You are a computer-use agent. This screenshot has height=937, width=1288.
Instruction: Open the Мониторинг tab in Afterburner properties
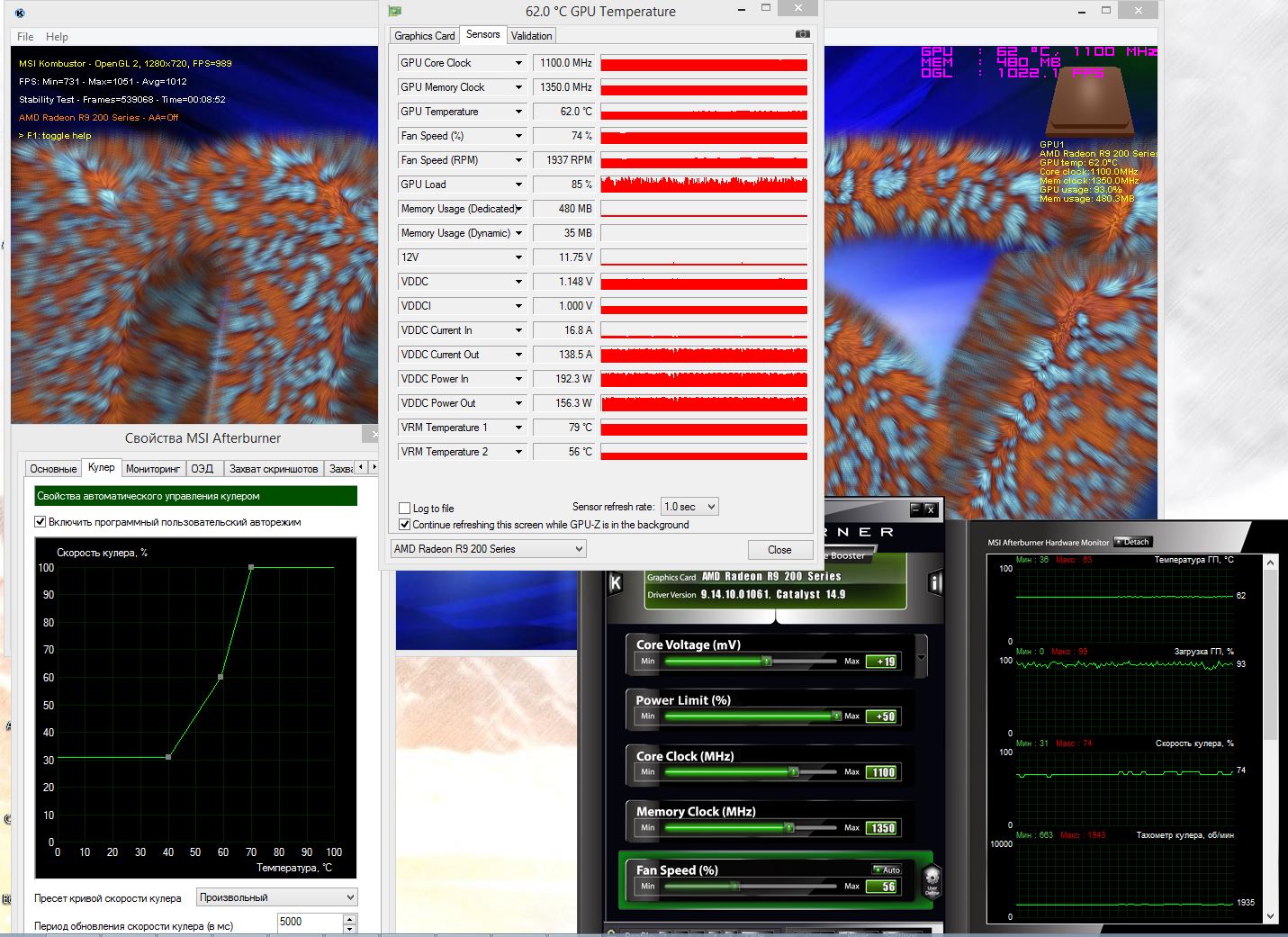point(153,469)
